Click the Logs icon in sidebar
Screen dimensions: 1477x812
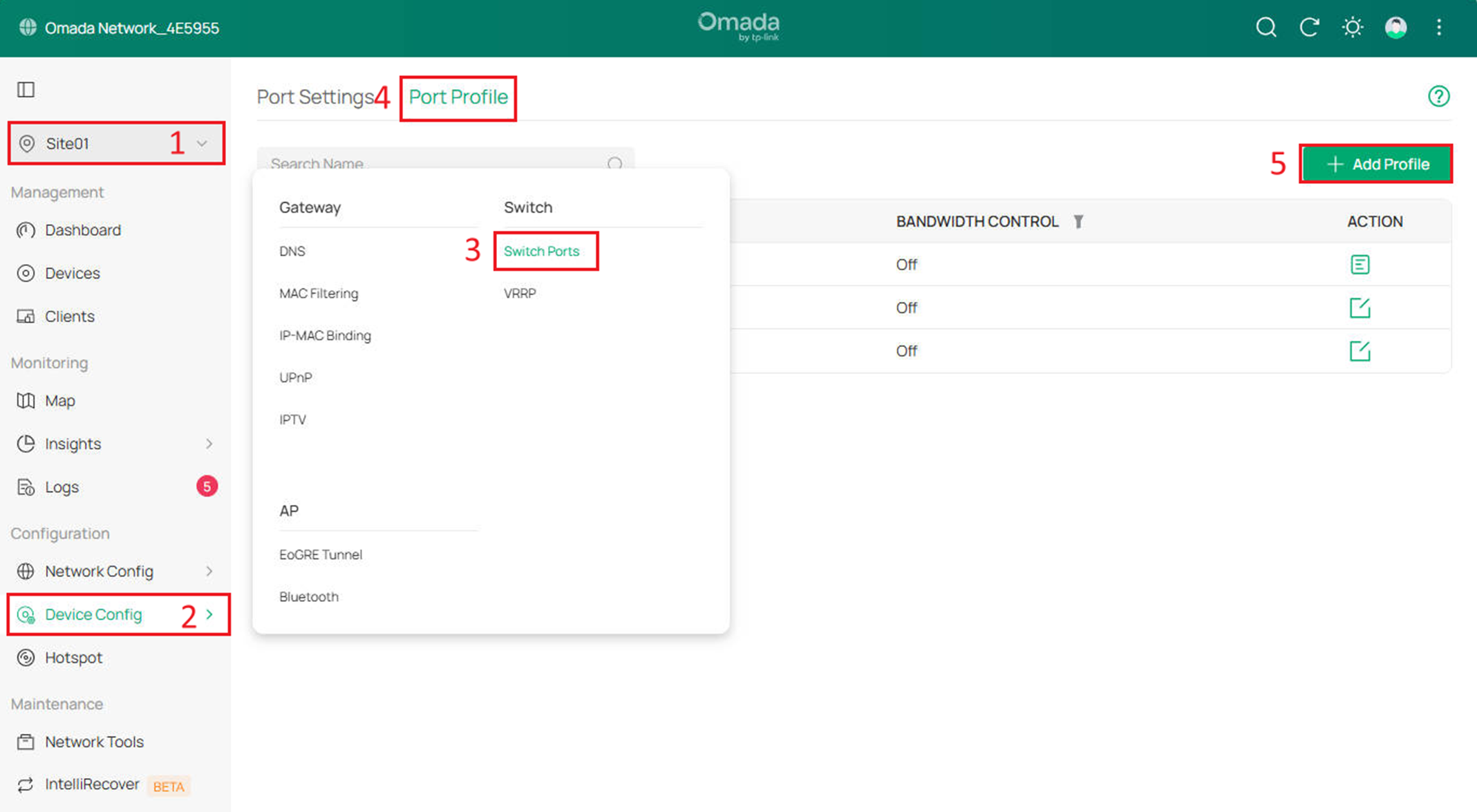[26, 487]
